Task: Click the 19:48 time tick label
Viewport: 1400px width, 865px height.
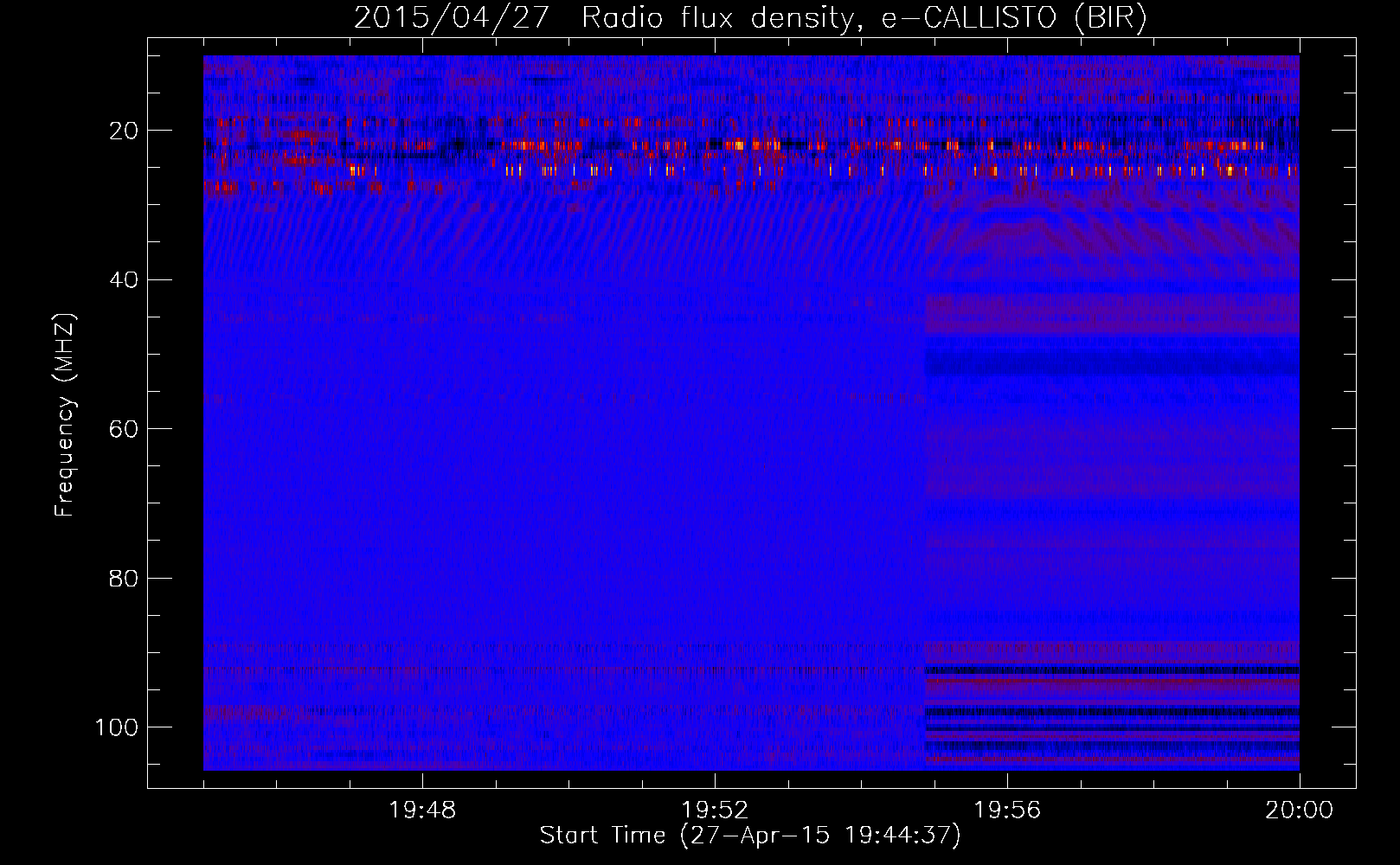Action: tap(422, 811)
